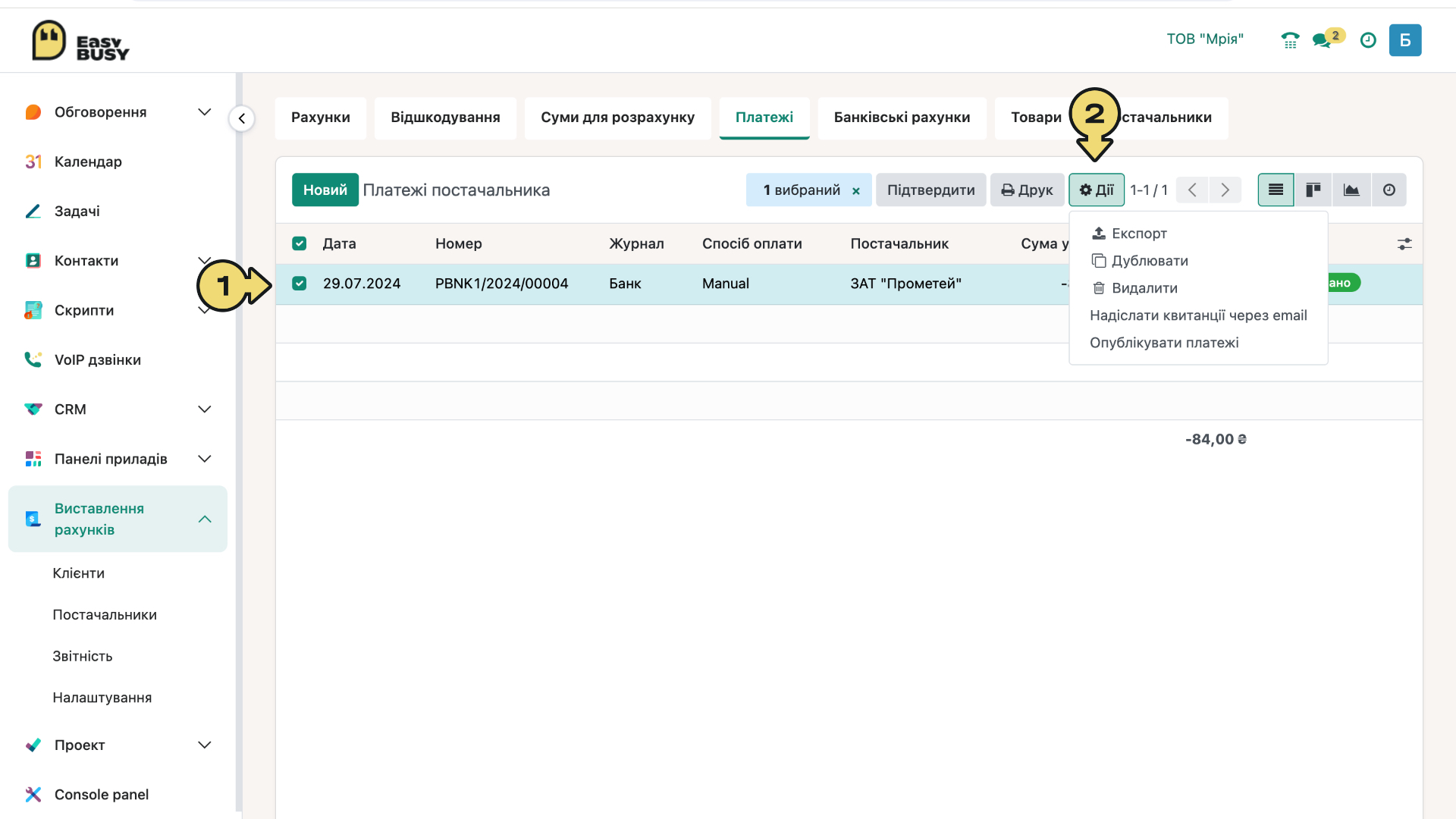Uncheck the select-all header checkbox

point(300,243)
